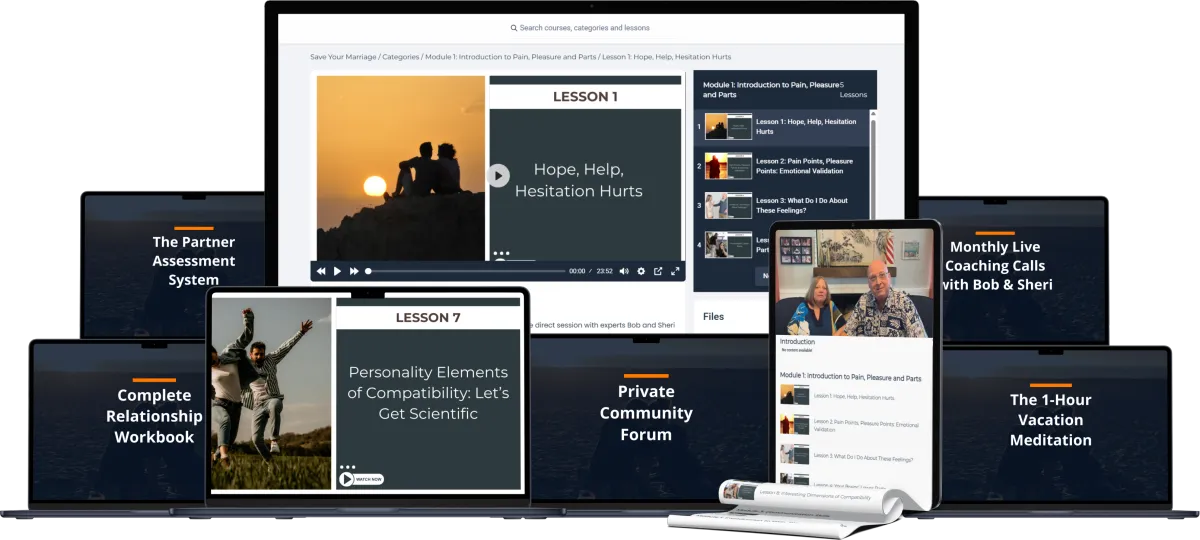Click Lesson 7 Personality Elements of Compatibility slide
The width and height of the screenshot is (1200, 540).
click(x=428, y=392)
